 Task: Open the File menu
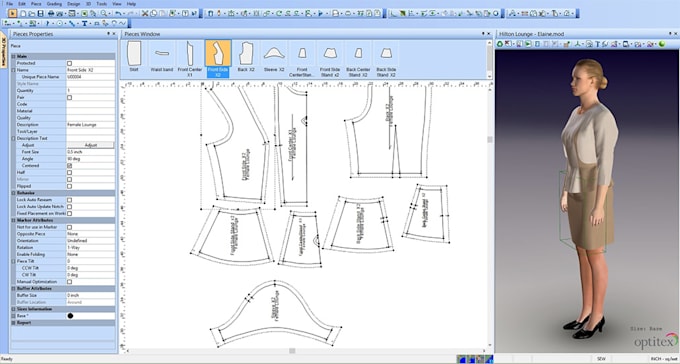(10, 4)
